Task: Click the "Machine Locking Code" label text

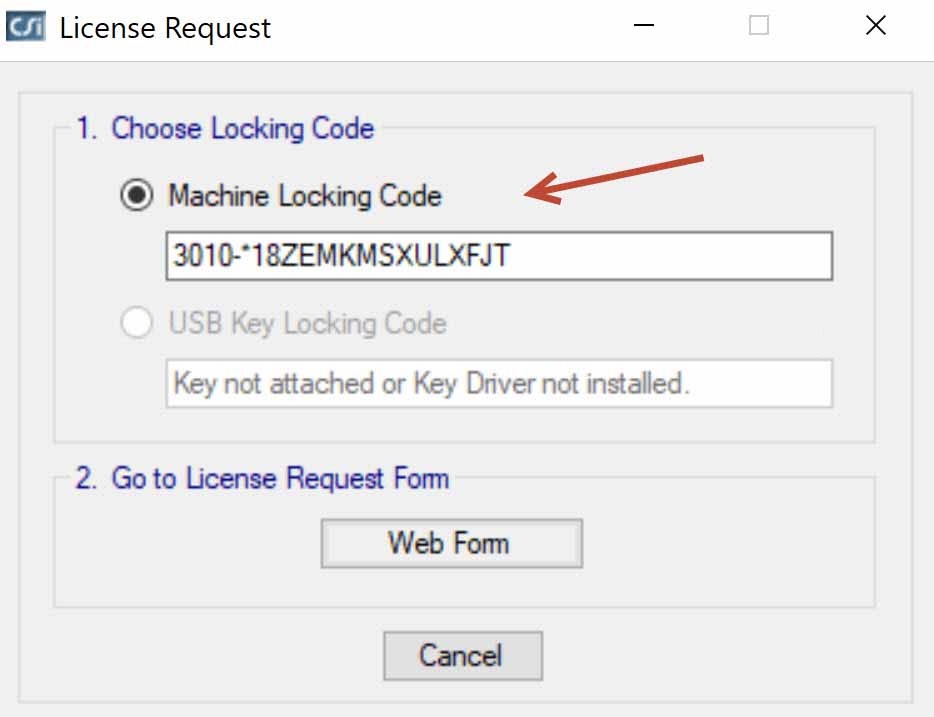Action: click(304, 196)
